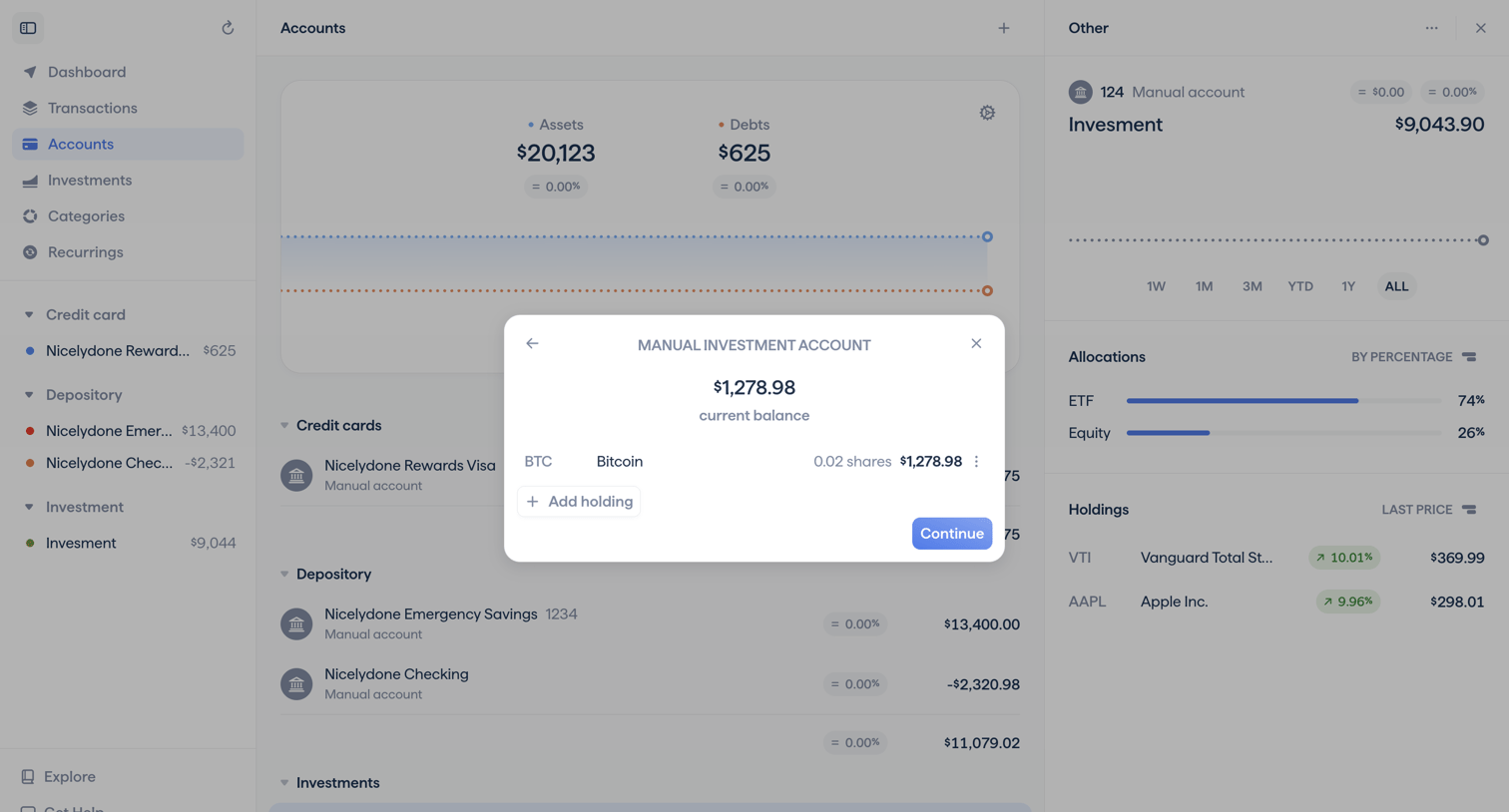This screenshot has height=812, width=1509.
Task: Close the Manual Investment Account dialog
Action: pos(976,343)
